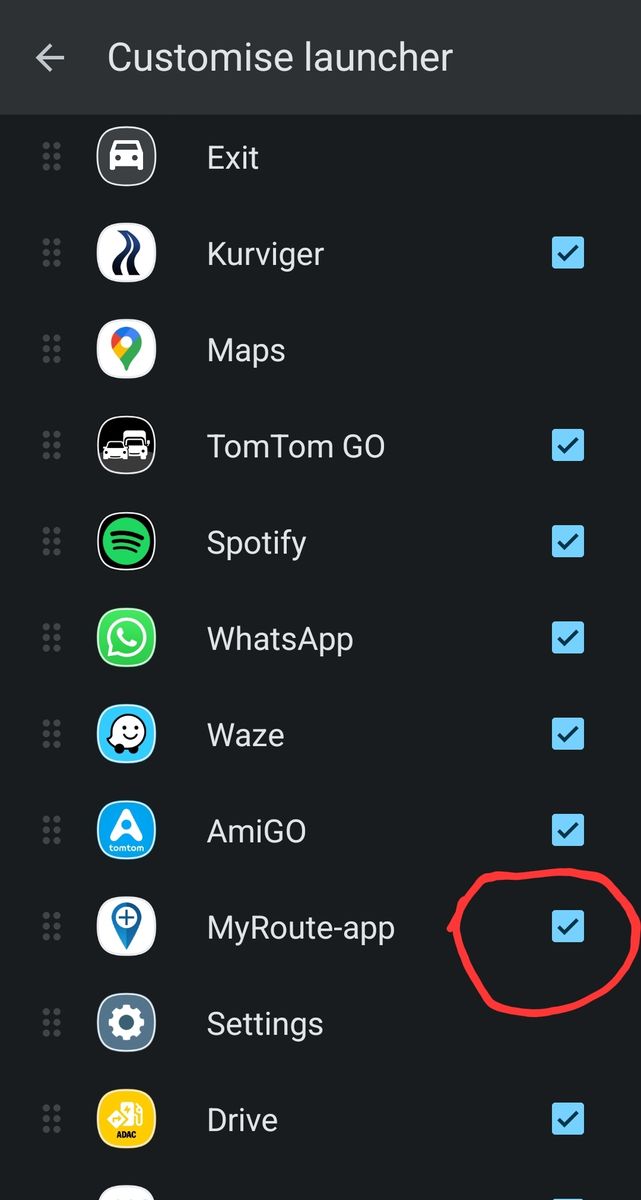The height and width of the screenshot is (1200, 641).
Task: Tap the MyRoute-app pin icon
Action: pyautogui.click(x=126, y=927)
